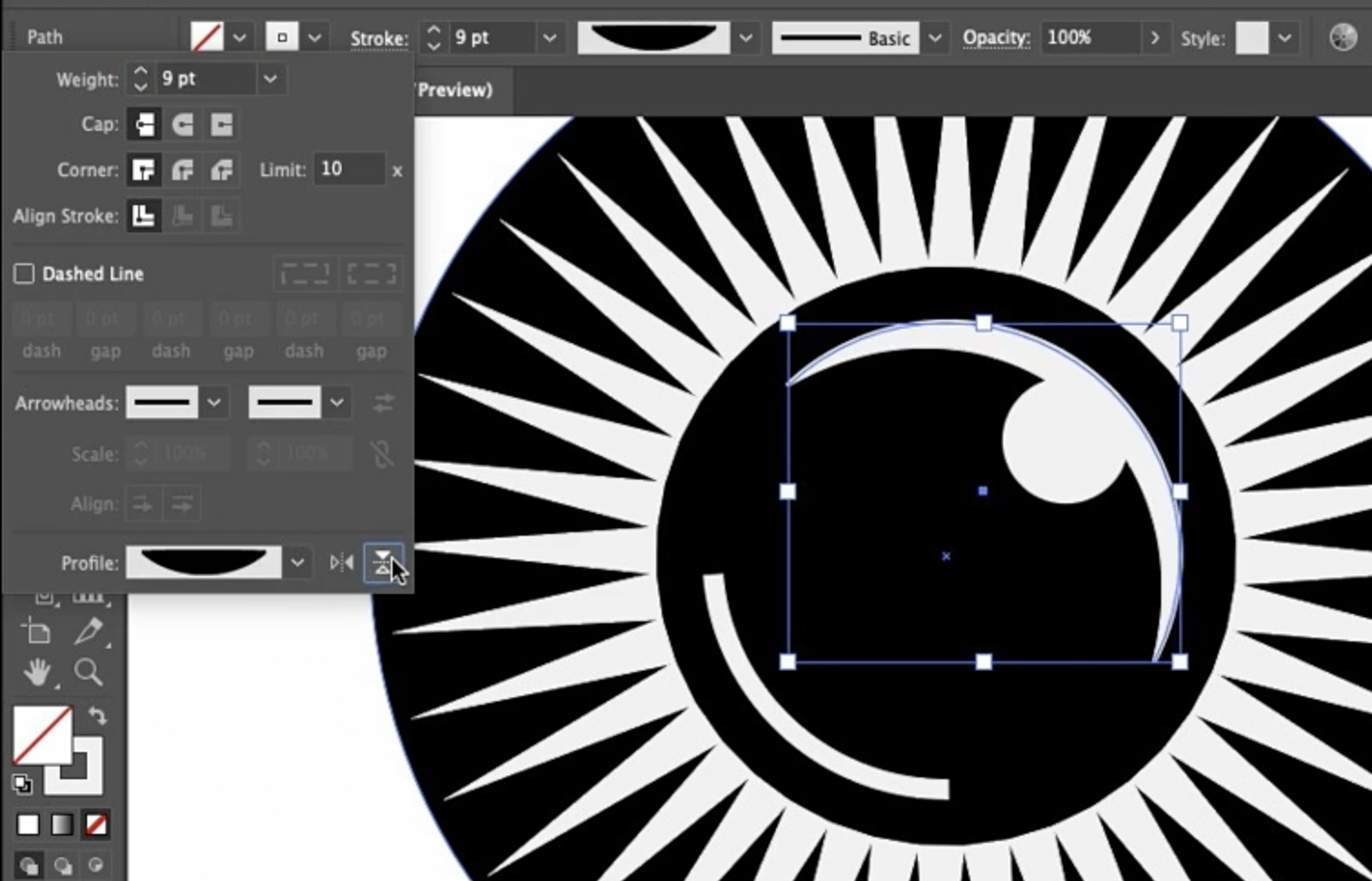This screenshot has width=1372, height=881.
Task: Switch to Draw Normal mode
Action: tap(28, 865)
